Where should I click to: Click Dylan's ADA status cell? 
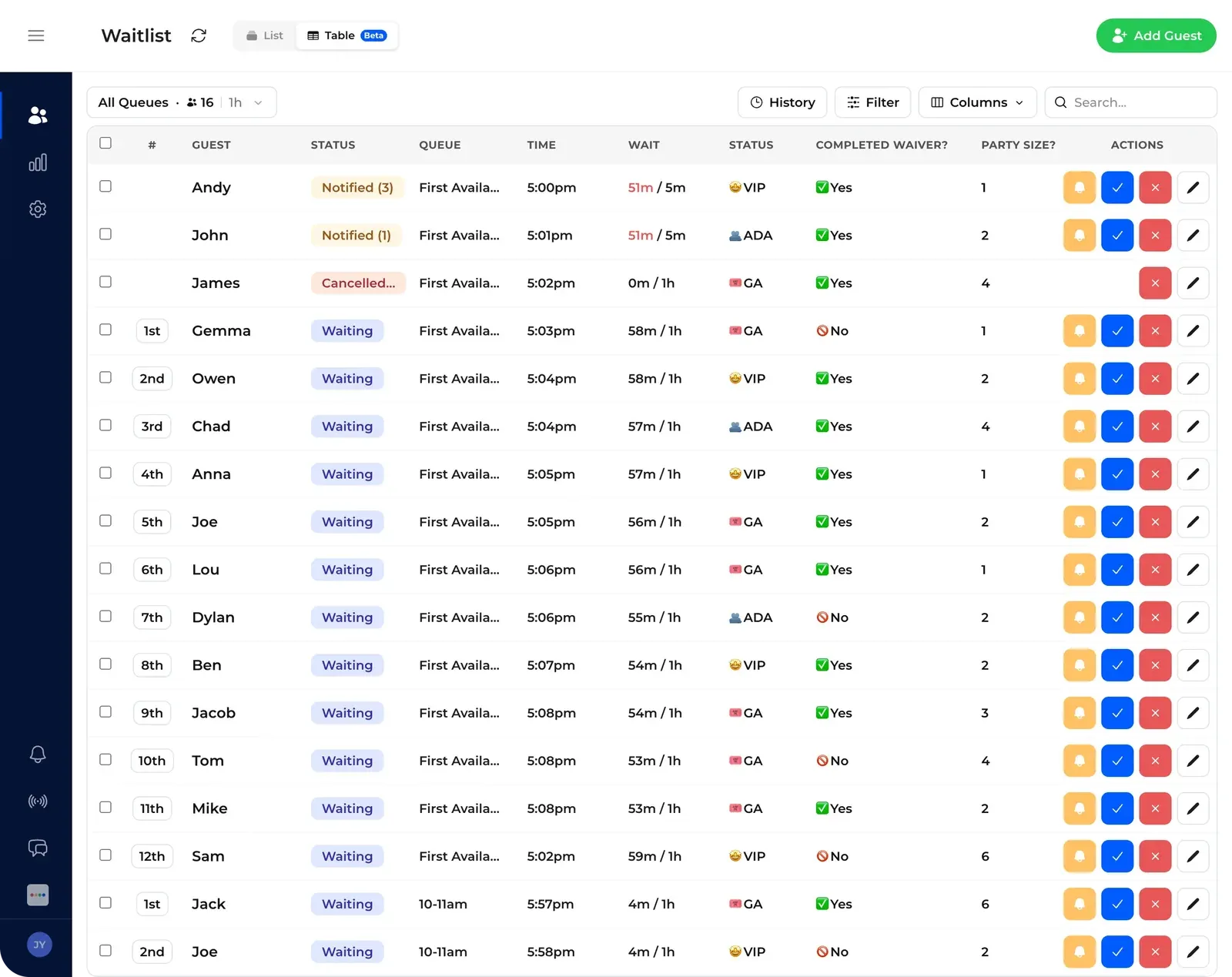pyautogui.click(x=751, y=617)
